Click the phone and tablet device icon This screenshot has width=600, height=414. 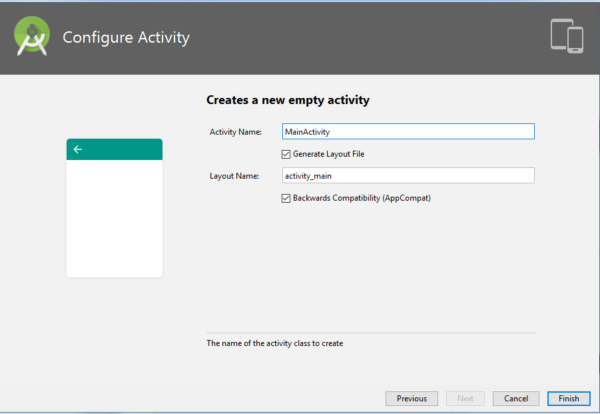coord(566,35)
